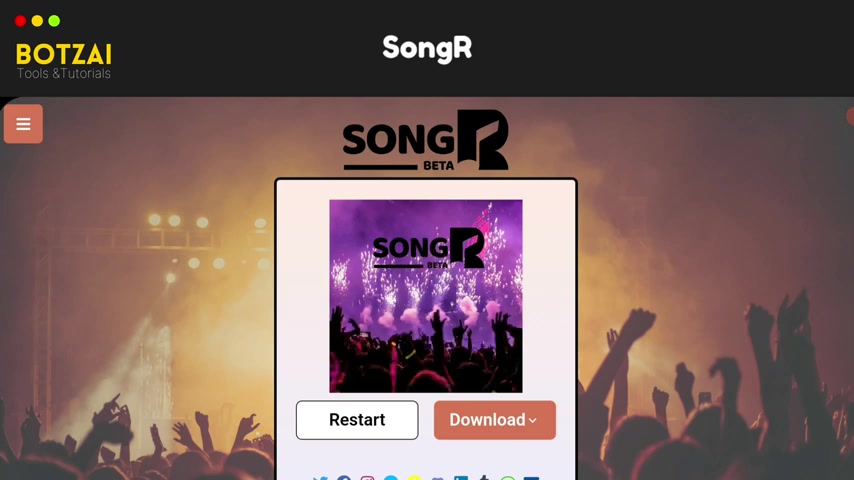Click the generated song cover art

[425, 296]
